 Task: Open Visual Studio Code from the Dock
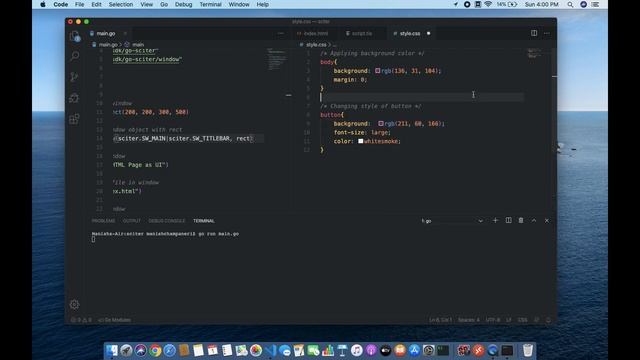point(270,350)
